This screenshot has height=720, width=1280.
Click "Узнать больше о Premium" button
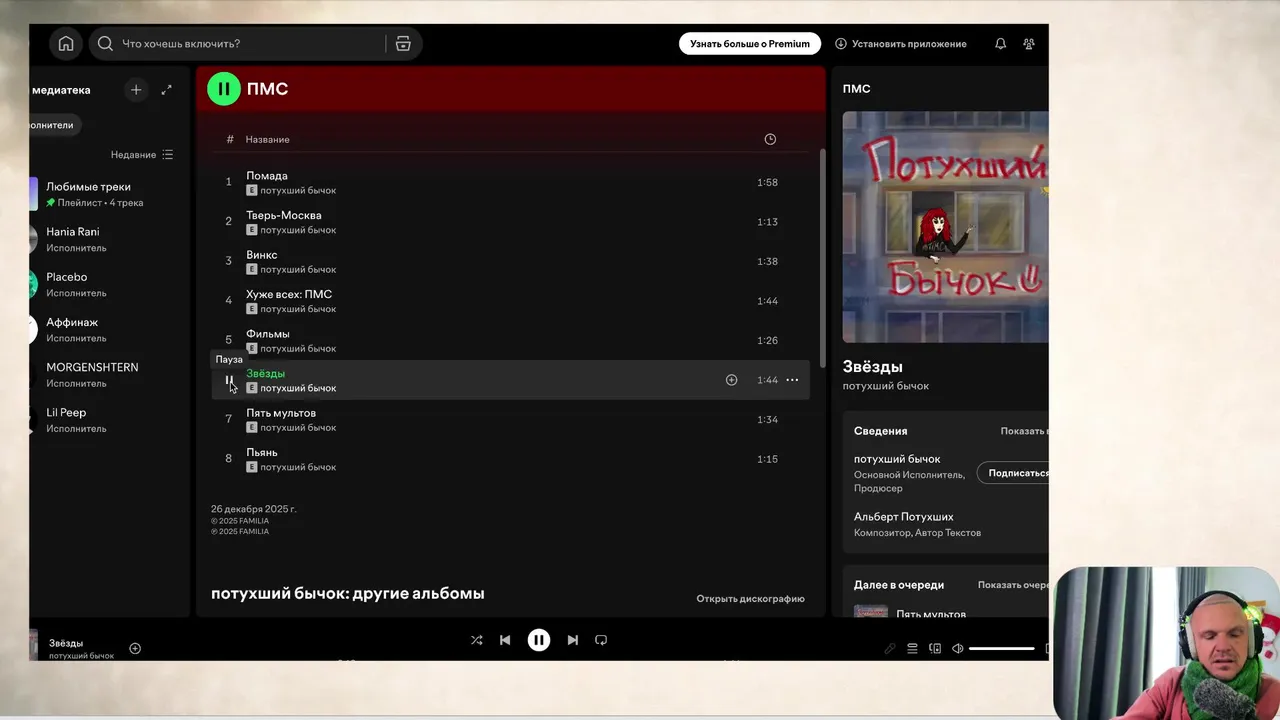click(750, 44)
